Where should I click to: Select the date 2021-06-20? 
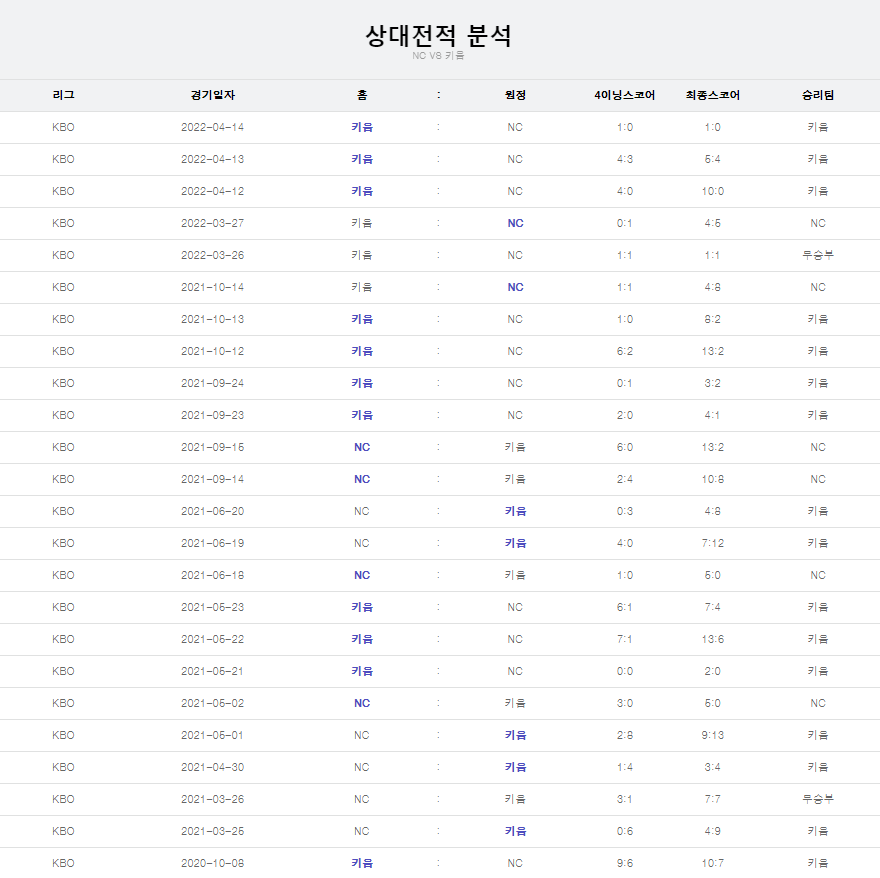pyautogui.click(x=213, y=511)
